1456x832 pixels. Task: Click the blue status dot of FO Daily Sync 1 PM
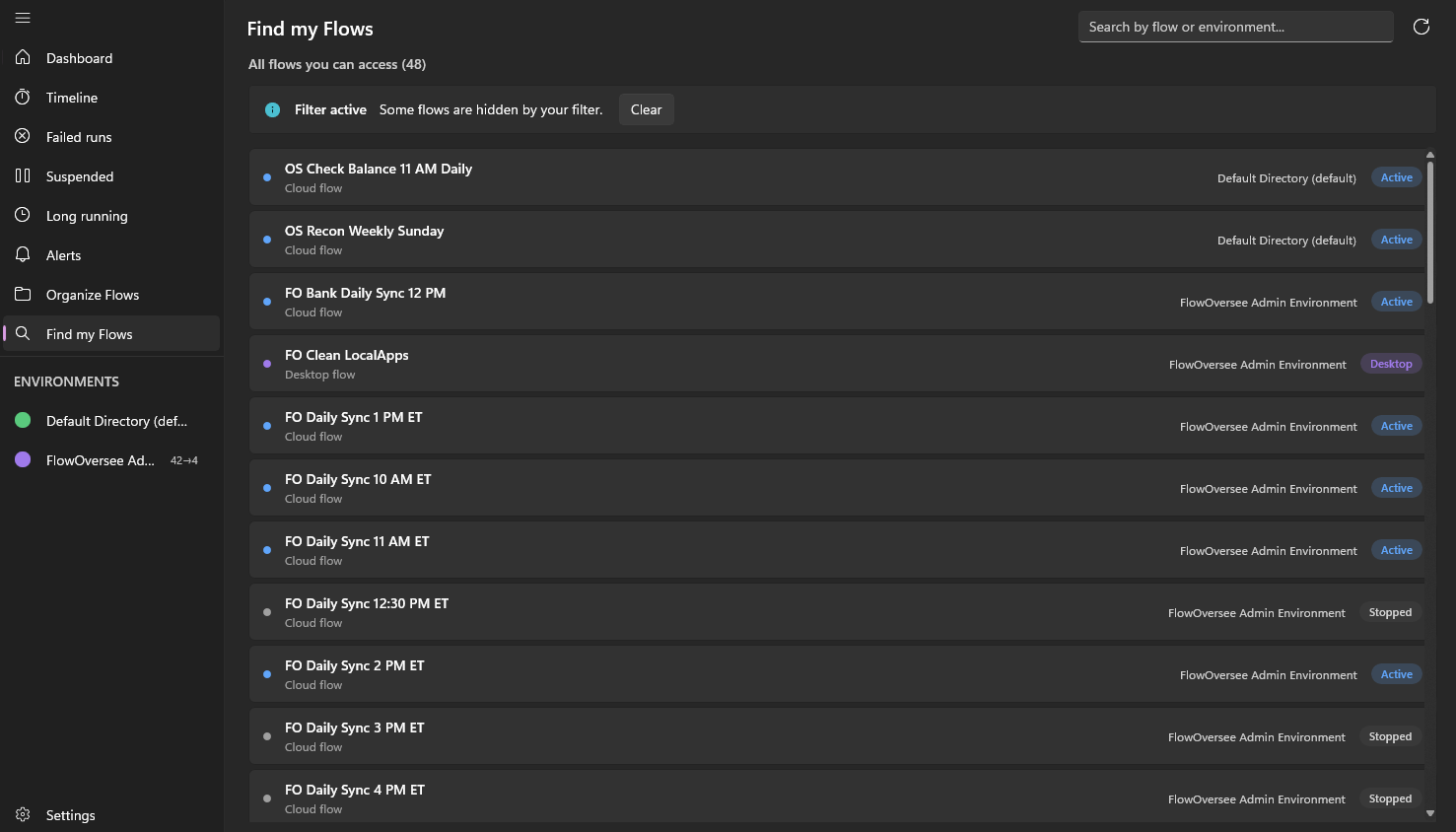tap(267, 426)
